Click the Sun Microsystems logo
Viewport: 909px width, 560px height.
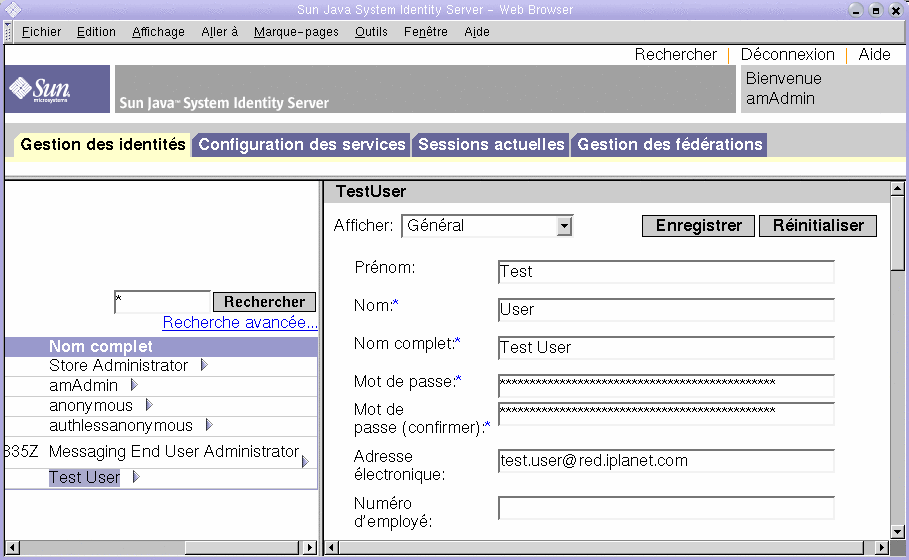pos(57,89)
